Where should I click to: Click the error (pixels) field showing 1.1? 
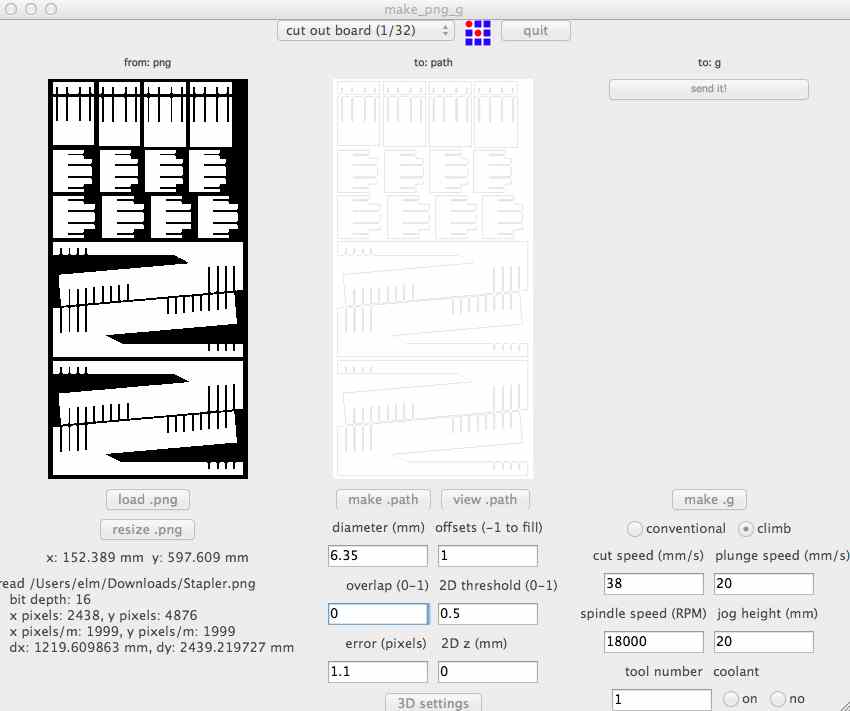[x=378, y=672]
